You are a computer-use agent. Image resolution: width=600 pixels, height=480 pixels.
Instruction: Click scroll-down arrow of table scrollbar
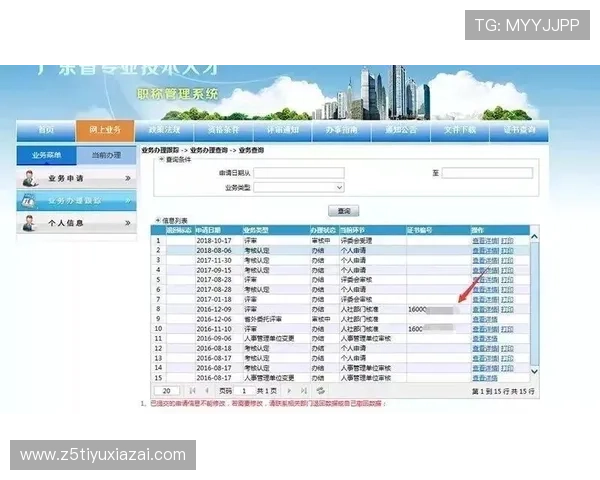click(x=535, y=371)
